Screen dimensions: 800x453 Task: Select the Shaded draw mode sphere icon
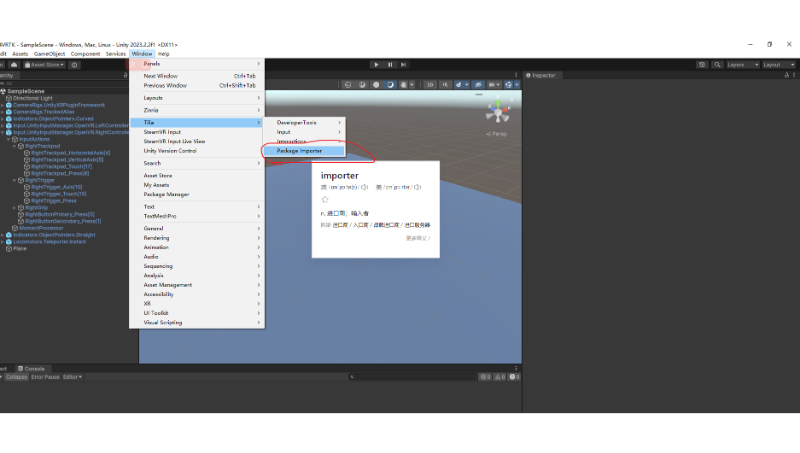point(376,85)
